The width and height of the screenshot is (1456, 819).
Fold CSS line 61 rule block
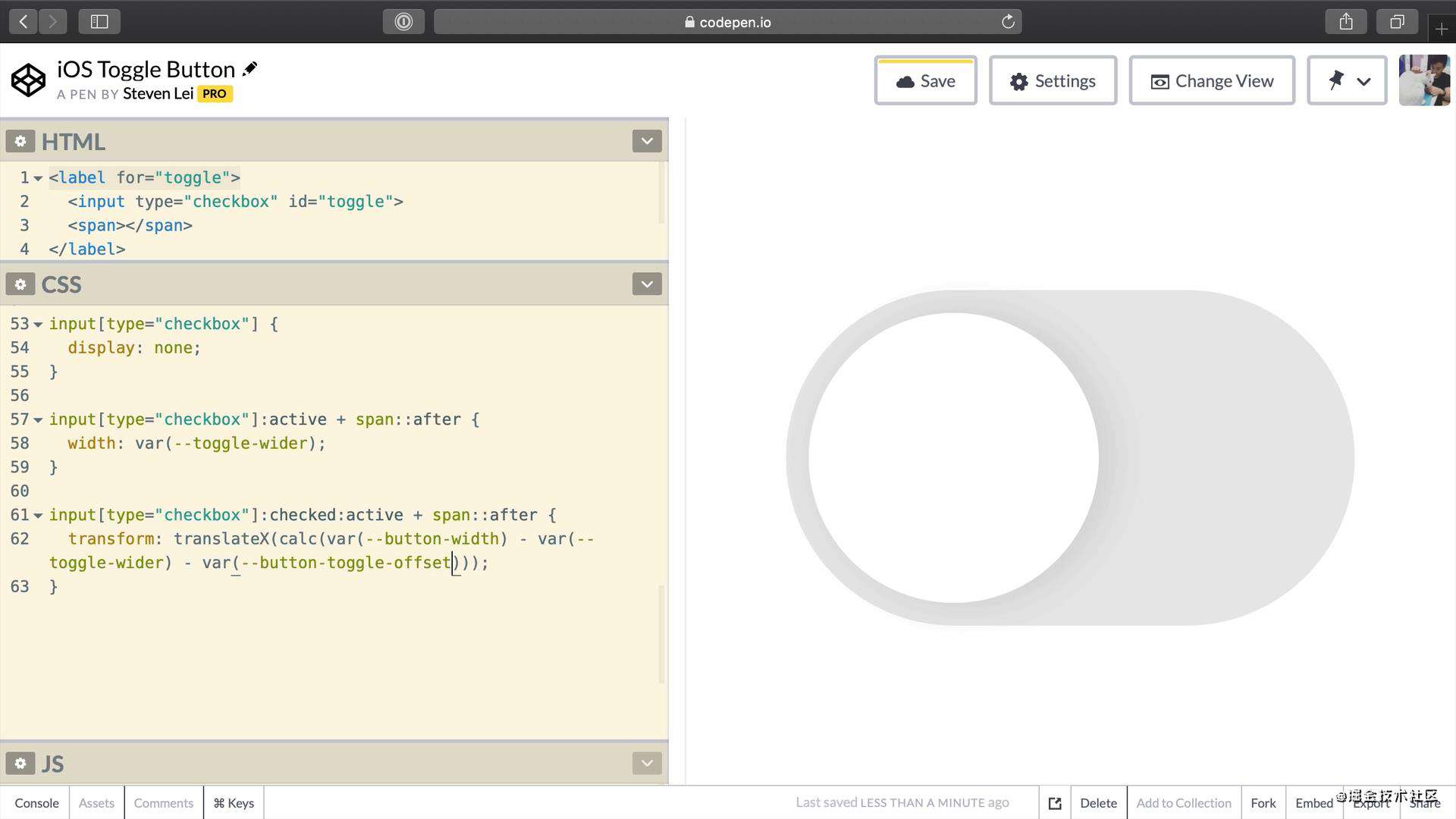click(x=38, y=516)
